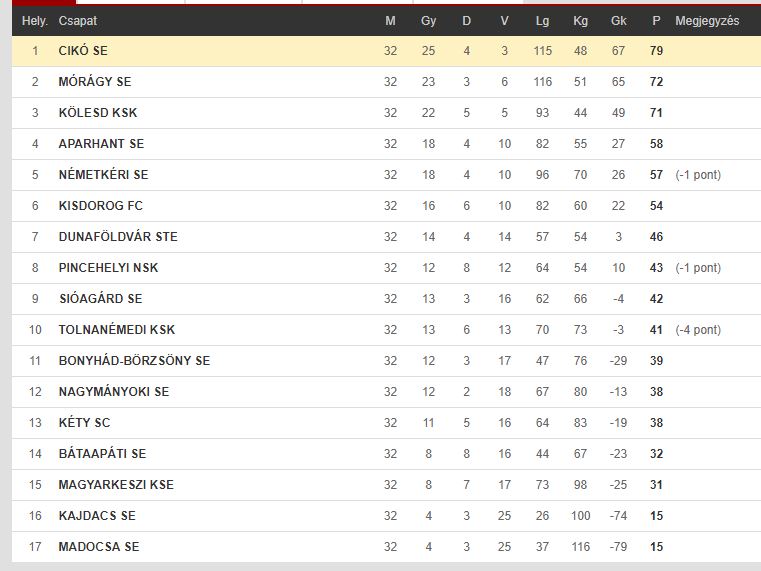Viewport: 761px width, 571px height.
Task: Select the KÉTY SC team
Action: pos(84,423)
